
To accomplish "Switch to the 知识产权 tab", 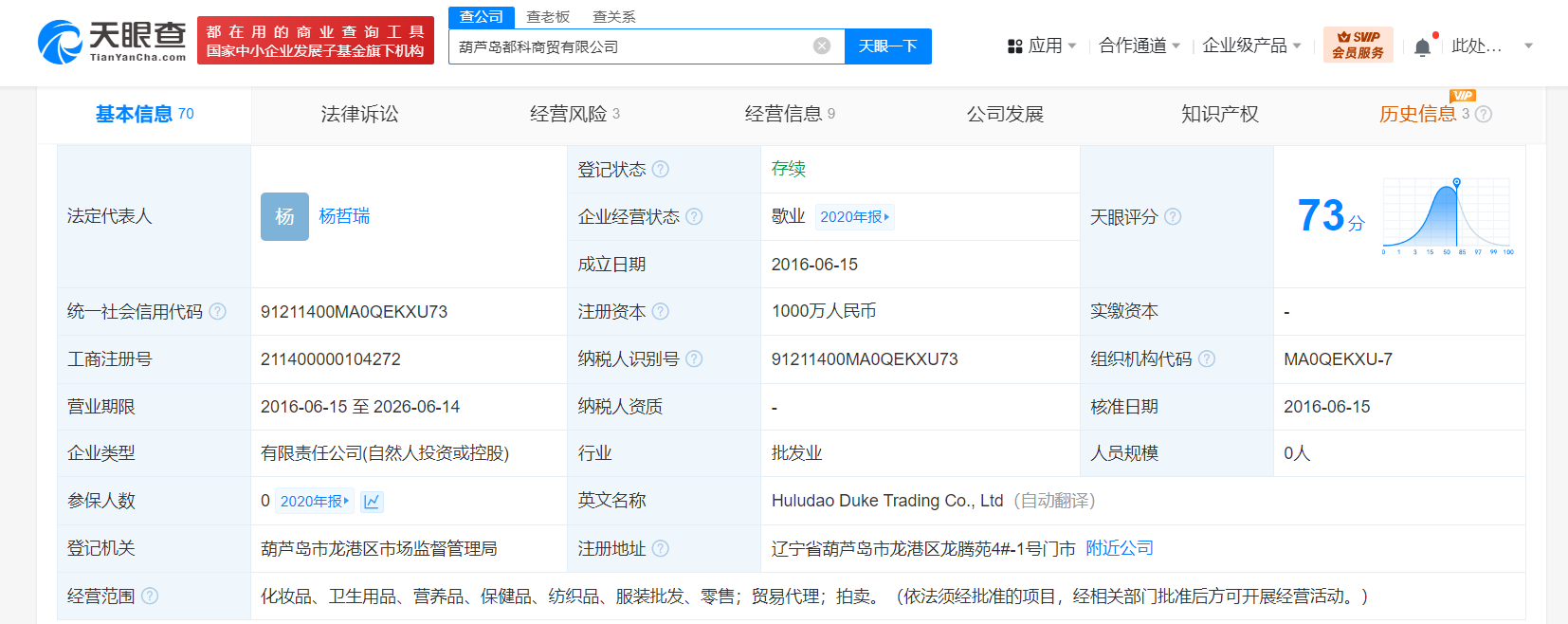I will (1219, 114).
